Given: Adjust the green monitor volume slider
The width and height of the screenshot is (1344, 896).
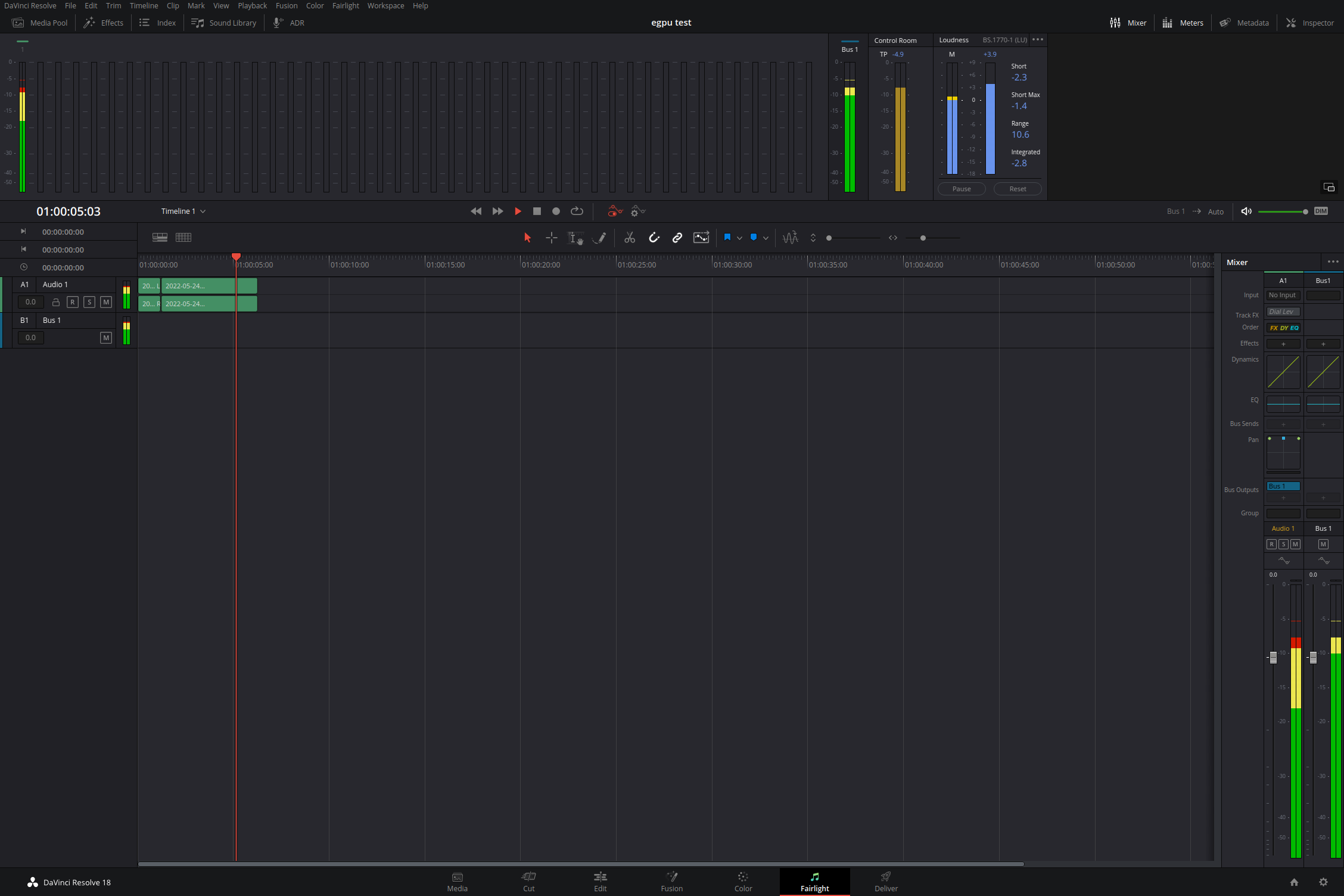Looking at the screenshot, I should click(1283, 211).
